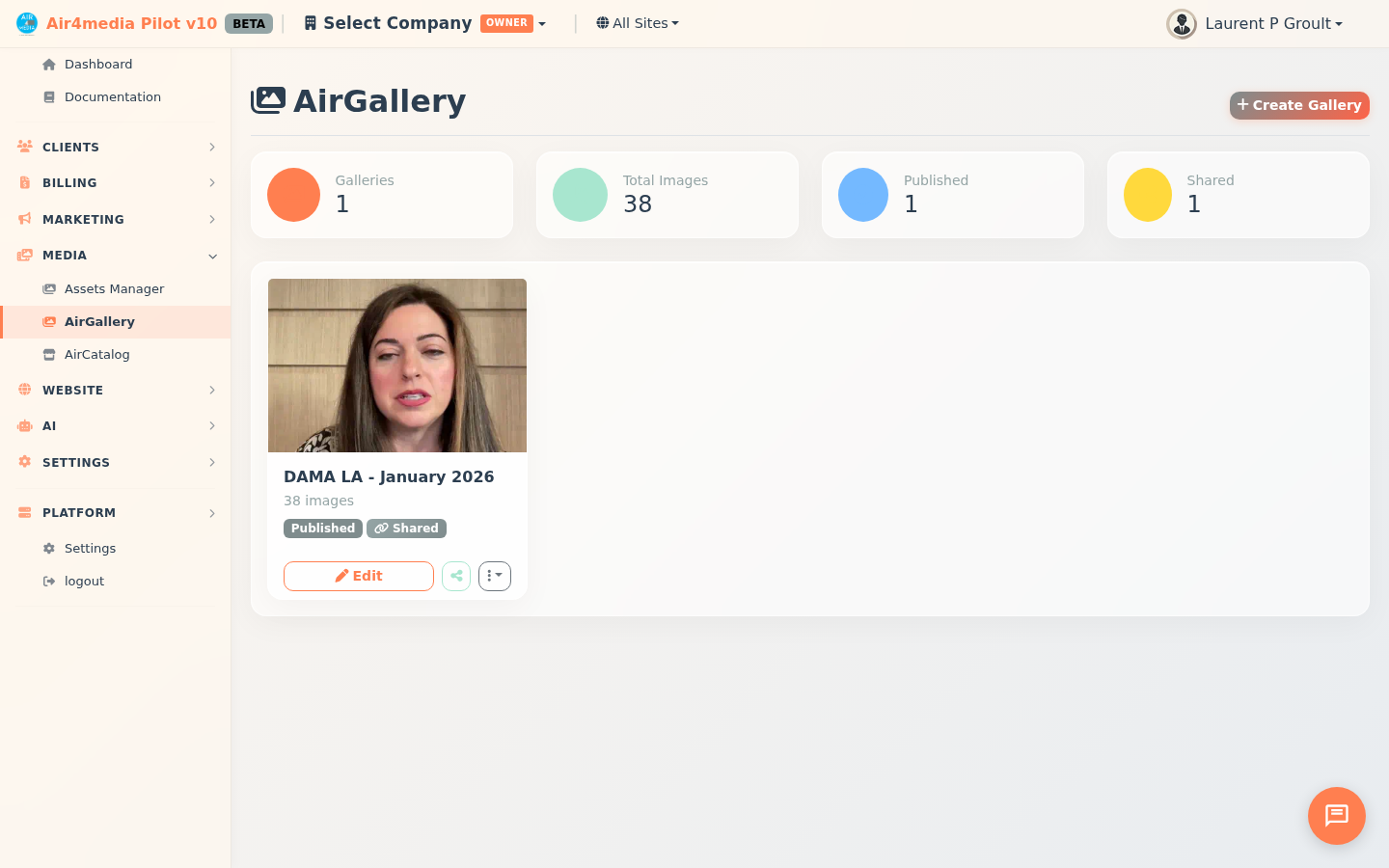Click the share icon on the DAMA LA gallery card

pos(455,576)
